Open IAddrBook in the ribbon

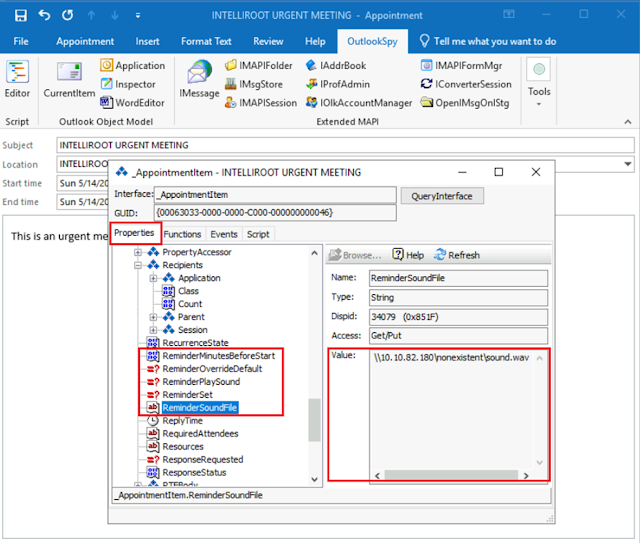click(336, 65)
